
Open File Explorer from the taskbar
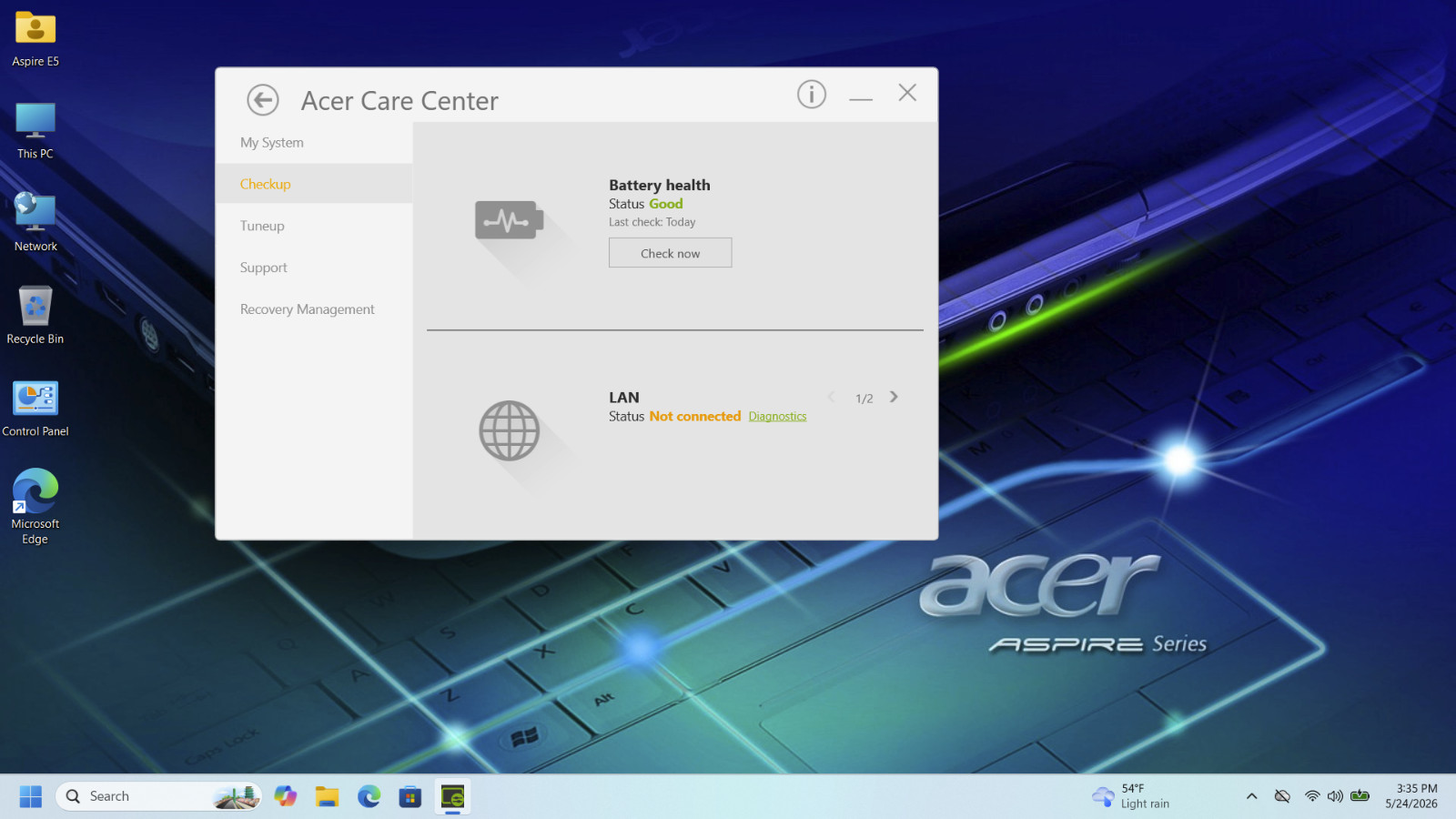327,796
